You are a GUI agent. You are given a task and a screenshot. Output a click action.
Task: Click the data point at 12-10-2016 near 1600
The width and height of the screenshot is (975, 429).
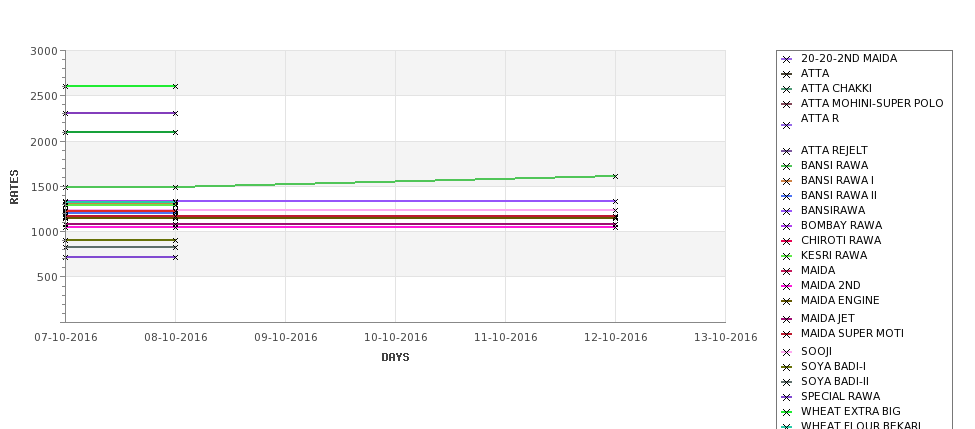click(x=616, y=177)
